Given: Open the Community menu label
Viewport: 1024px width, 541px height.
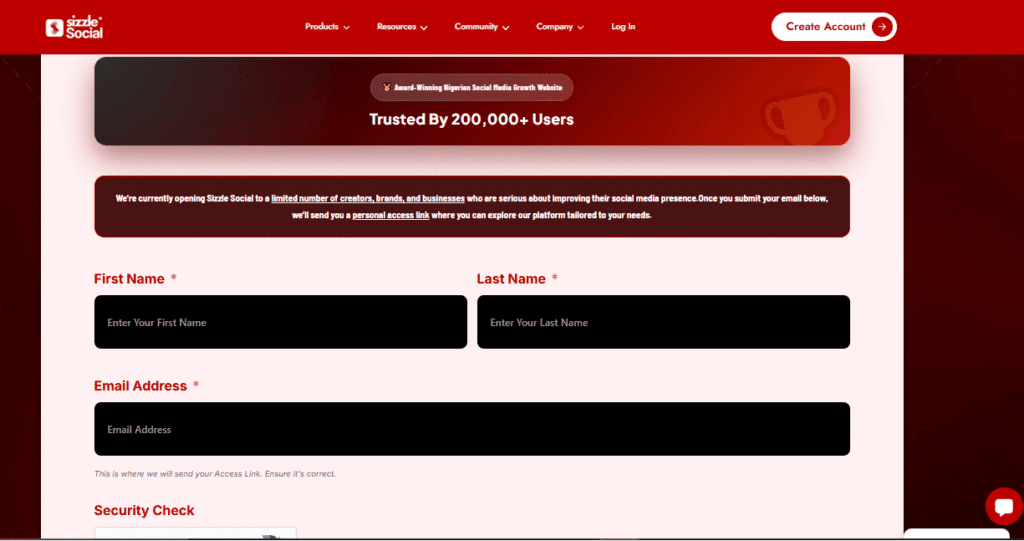Looking at the screenshot, I should [x=476, y=27].
